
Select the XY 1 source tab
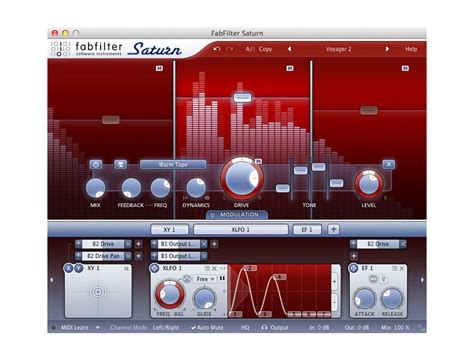coord(170,229)
